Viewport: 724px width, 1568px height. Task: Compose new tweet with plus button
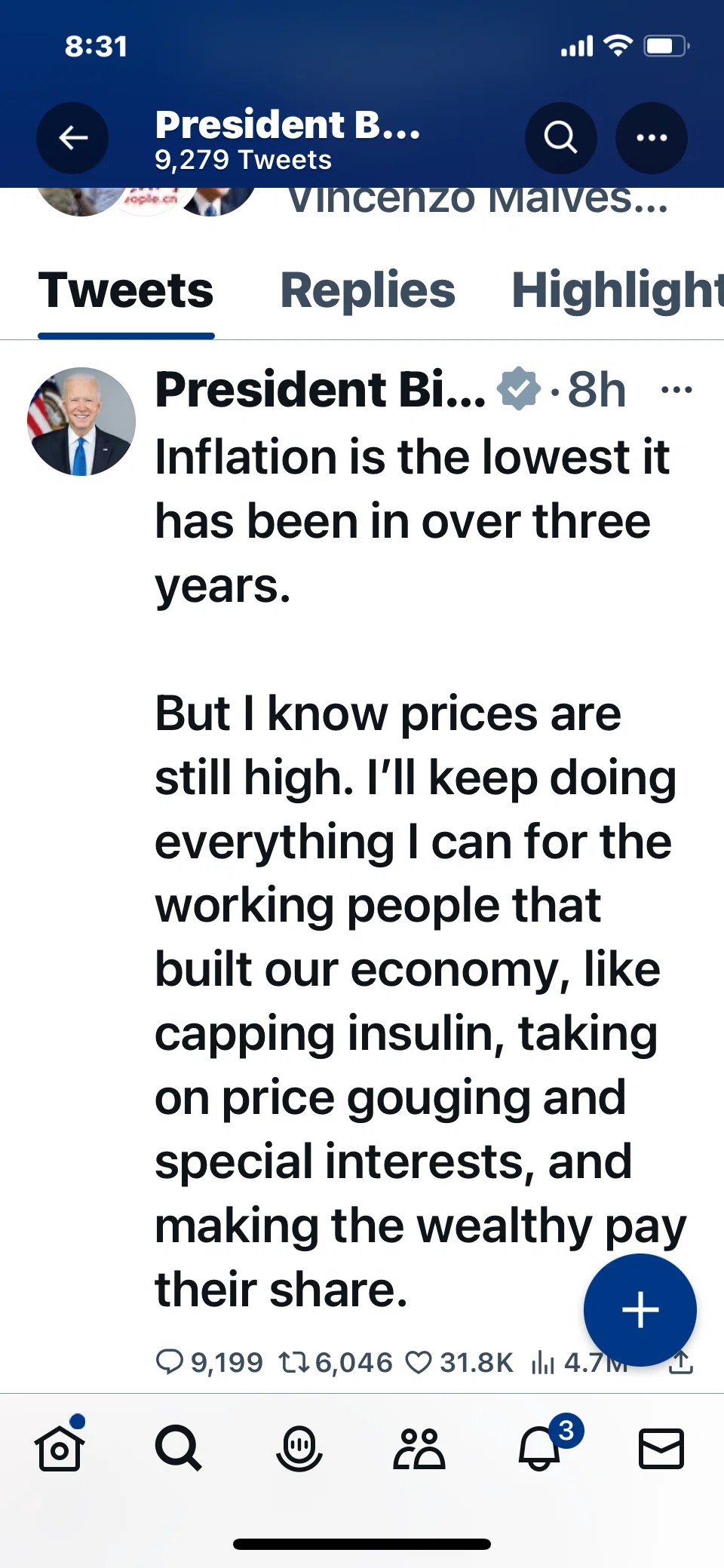click(640, 1309)
